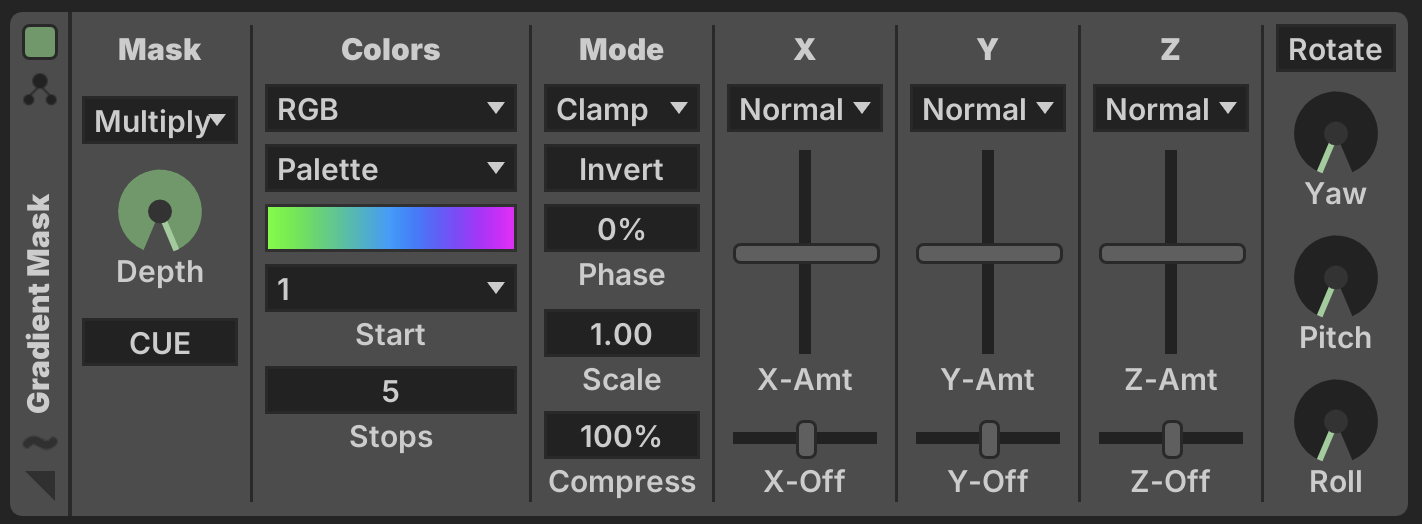
Task: Click the Depth knob
Action: 160,212
